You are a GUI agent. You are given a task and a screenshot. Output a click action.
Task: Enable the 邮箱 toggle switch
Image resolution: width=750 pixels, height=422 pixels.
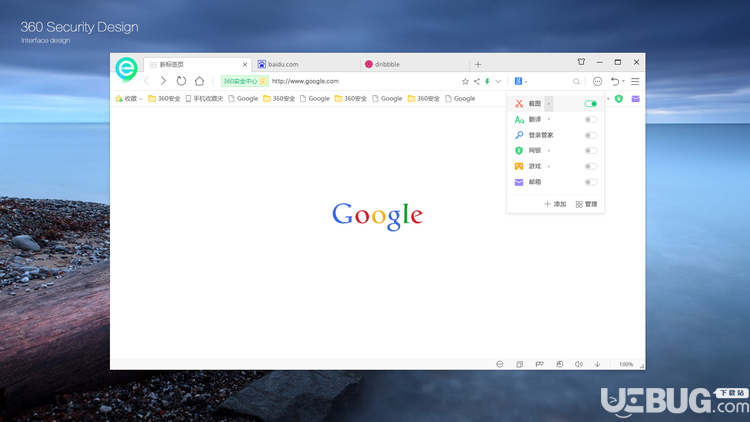coord(591,182)
